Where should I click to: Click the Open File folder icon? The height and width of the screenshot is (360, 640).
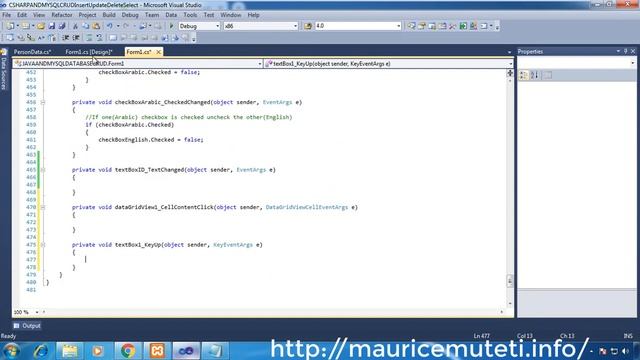(41, 26)
